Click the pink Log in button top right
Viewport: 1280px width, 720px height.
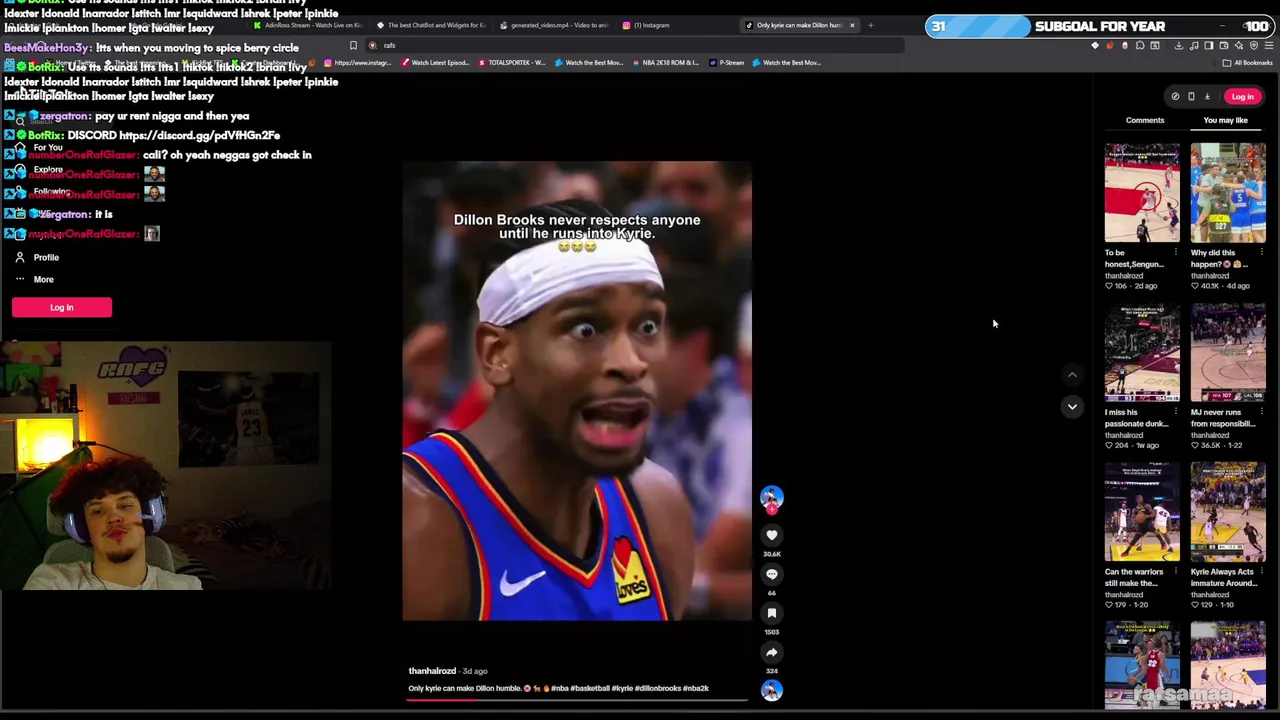coord(1242,97)
